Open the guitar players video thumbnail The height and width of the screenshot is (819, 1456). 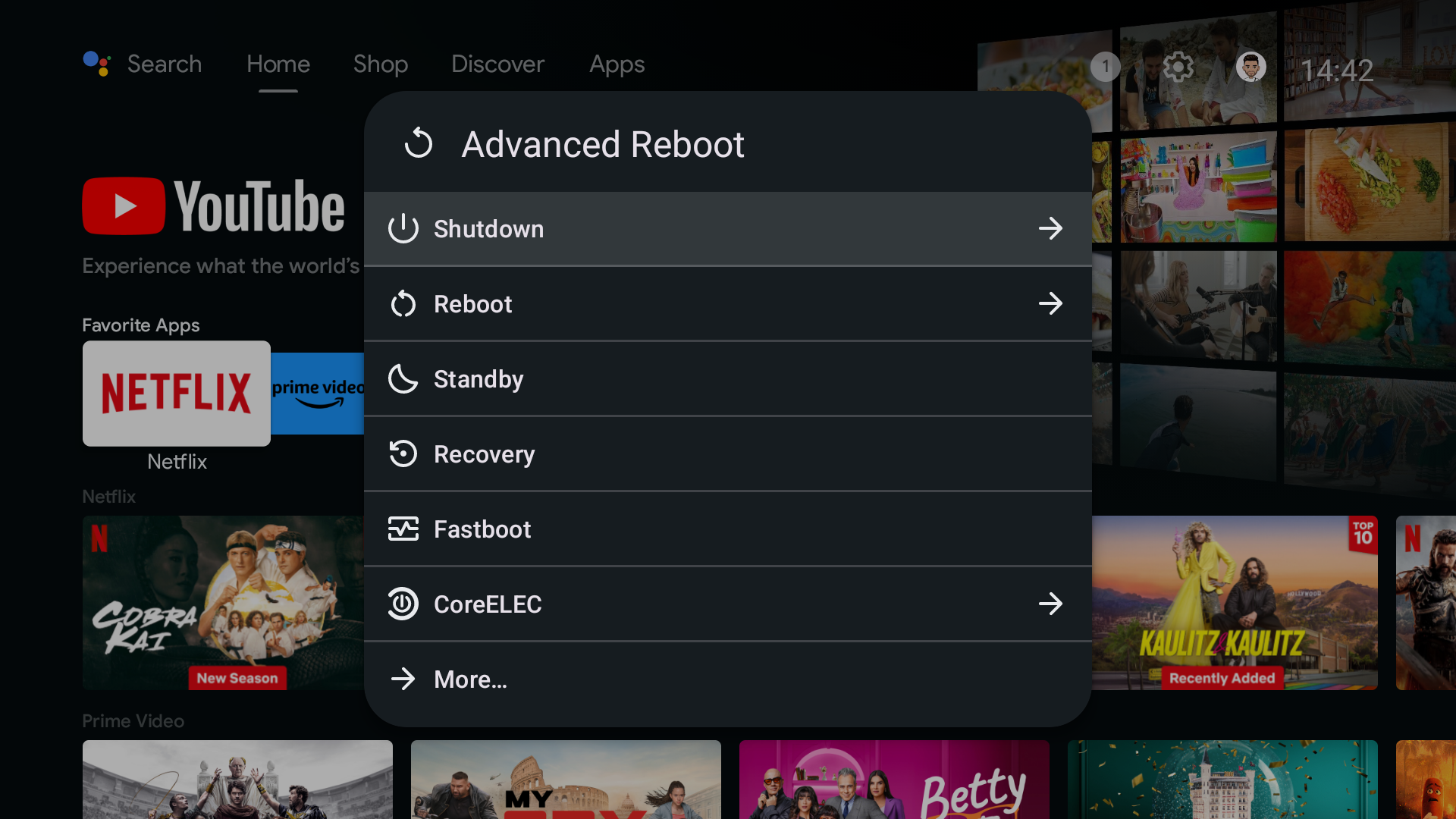pos(1198,304)
